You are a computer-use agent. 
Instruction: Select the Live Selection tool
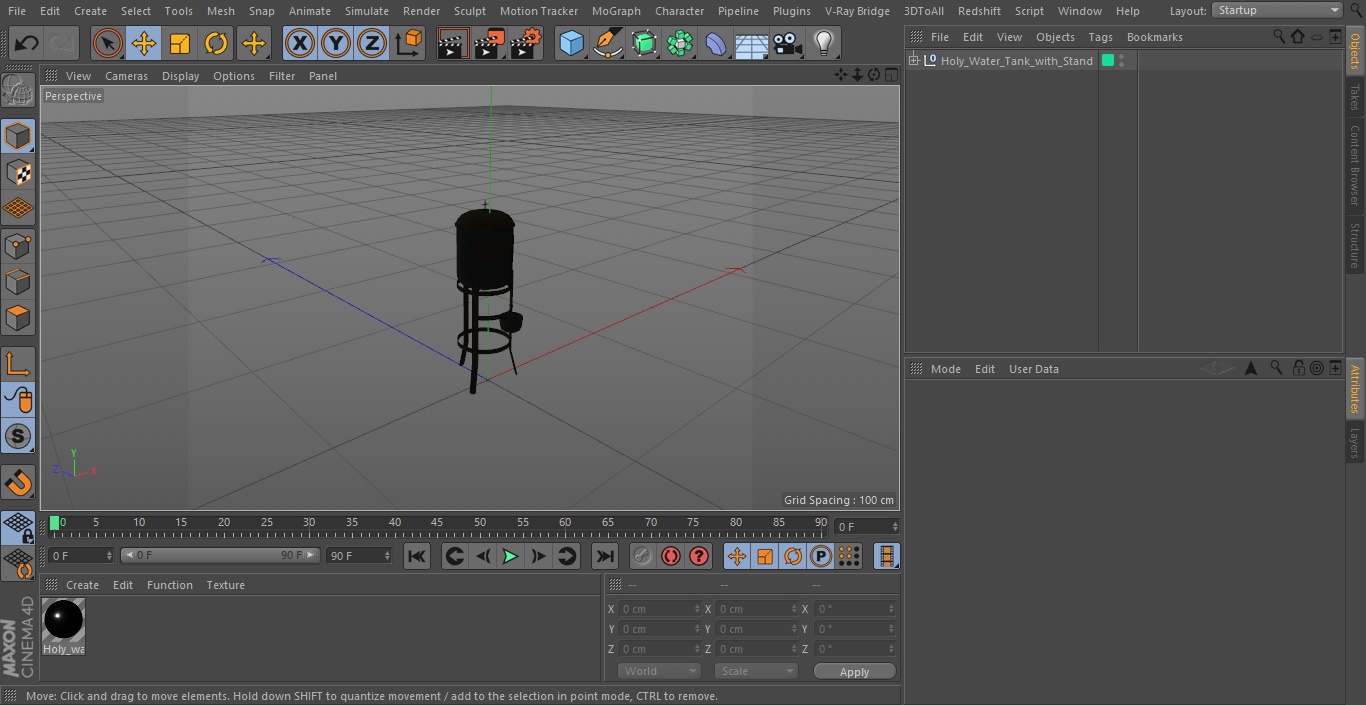(x=107, y=43)
